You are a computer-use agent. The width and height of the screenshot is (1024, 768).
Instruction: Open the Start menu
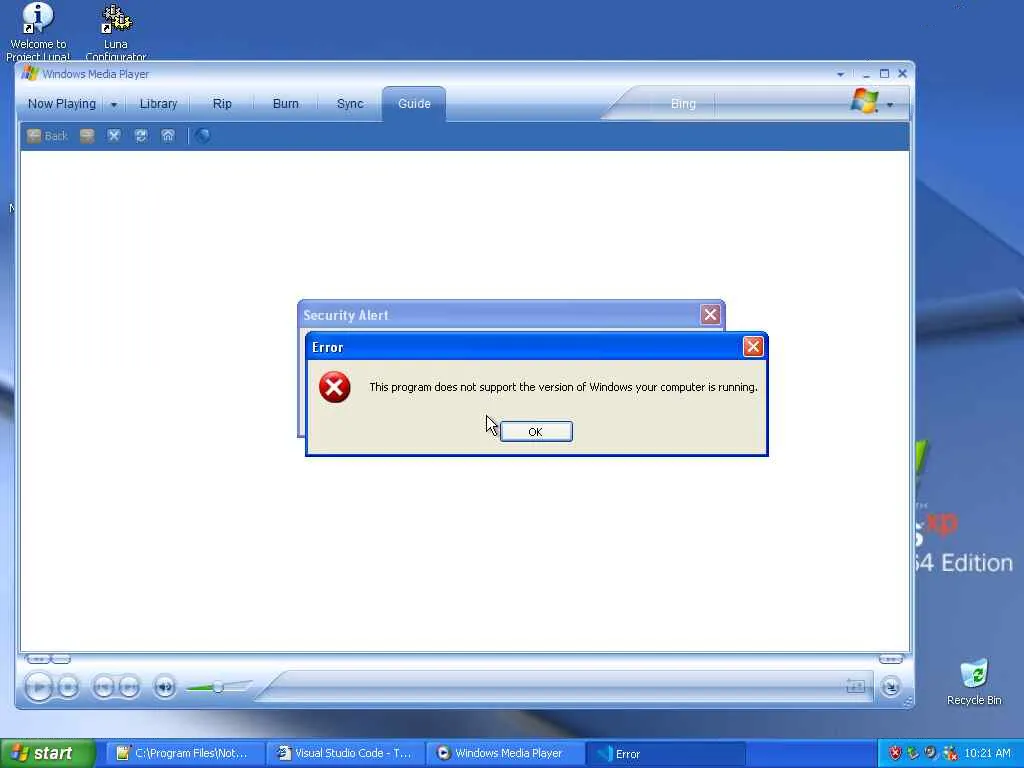(x=48, y=753)
